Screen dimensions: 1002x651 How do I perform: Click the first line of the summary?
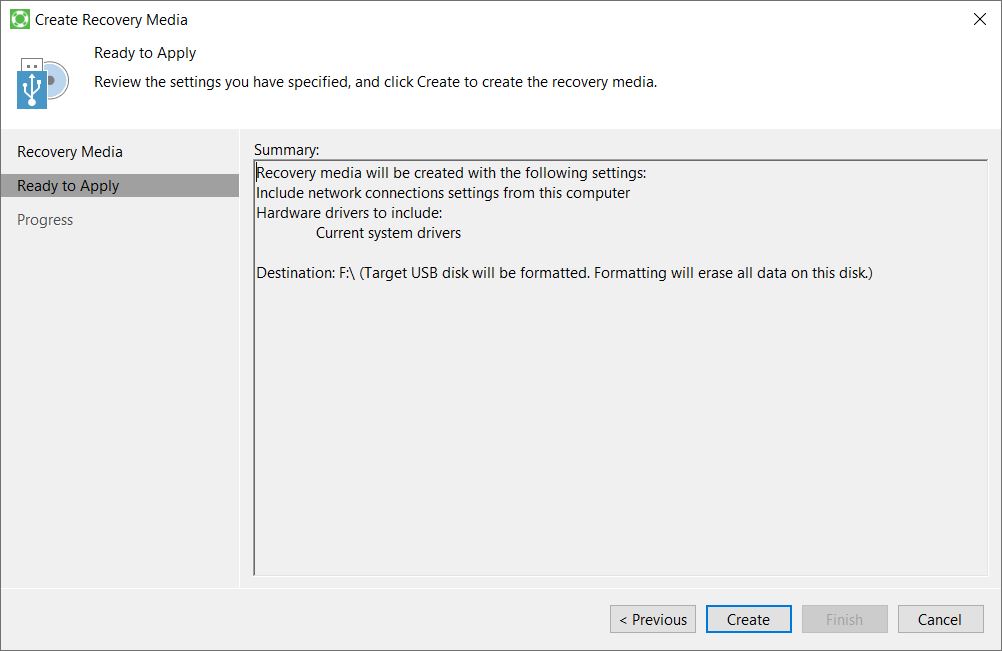(451, 173)
